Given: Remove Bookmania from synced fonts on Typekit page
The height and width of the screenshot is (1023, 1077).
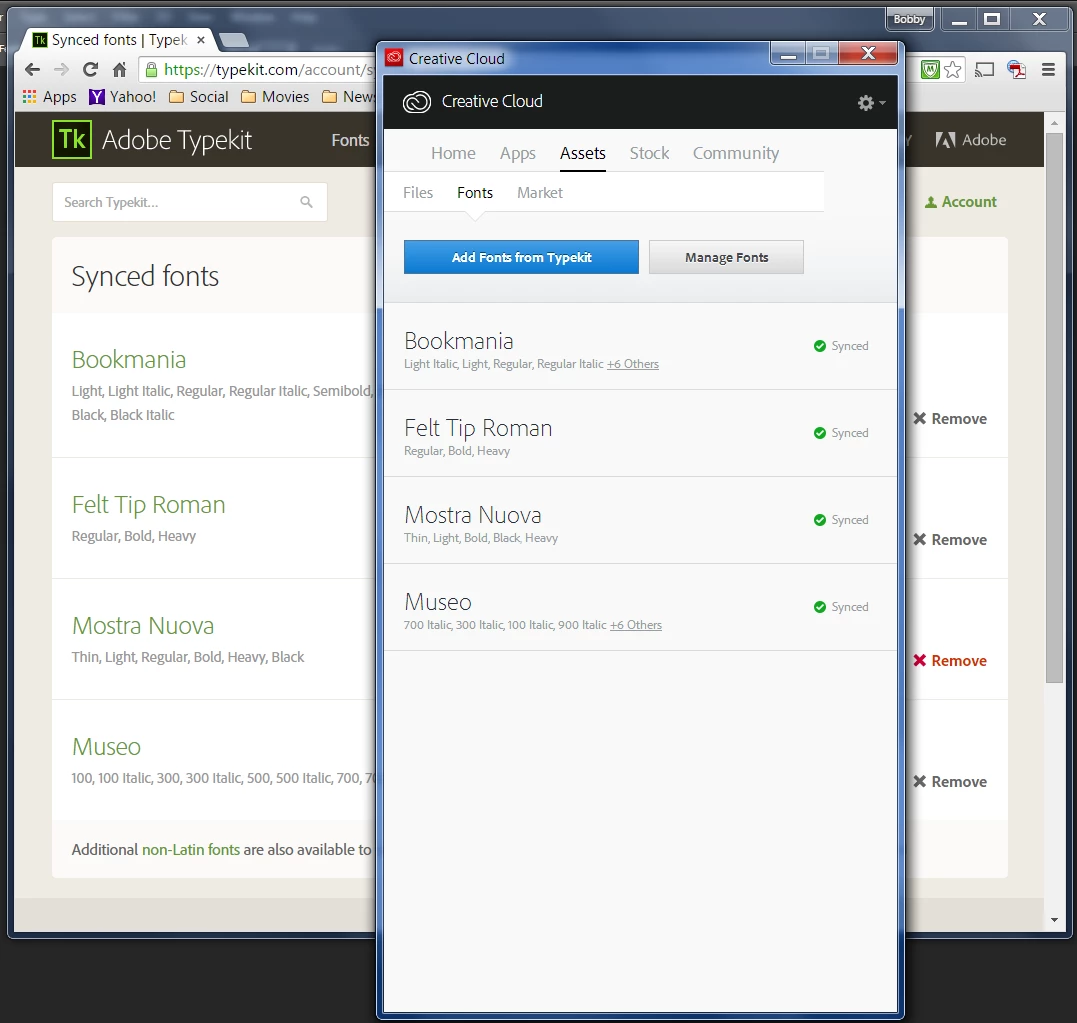Looking at the screenshot, I should coord(950,418).
